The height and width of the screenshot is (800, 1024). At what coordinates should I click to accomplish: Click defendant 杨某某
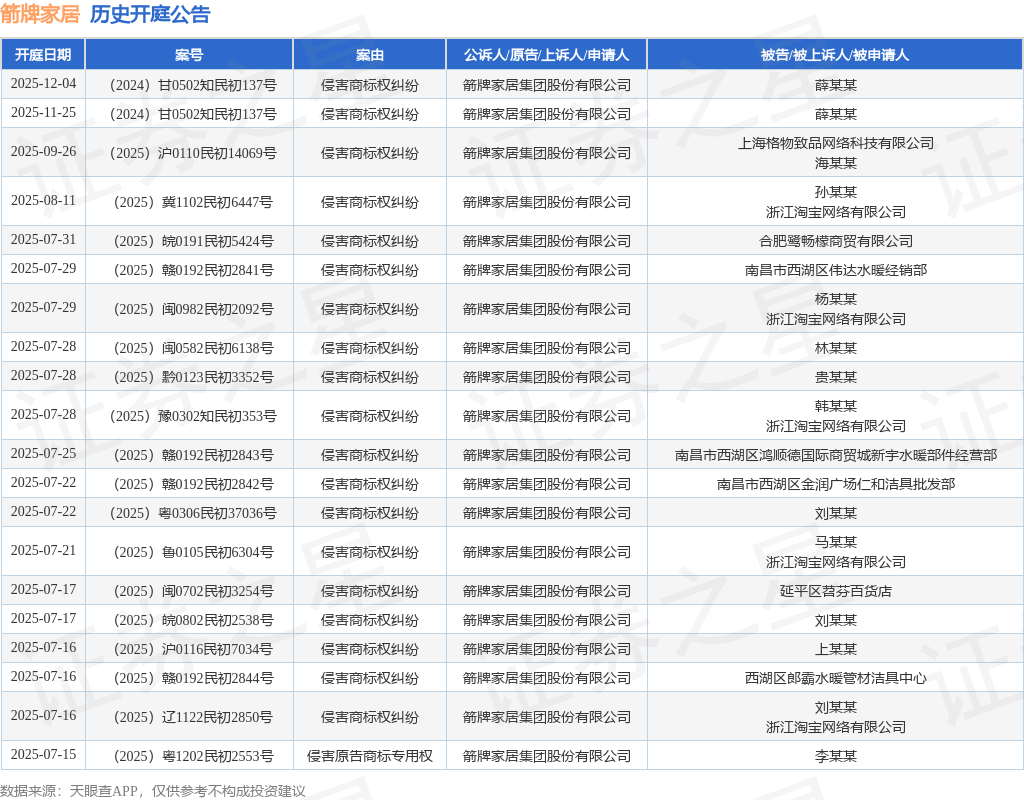point(835,299)
